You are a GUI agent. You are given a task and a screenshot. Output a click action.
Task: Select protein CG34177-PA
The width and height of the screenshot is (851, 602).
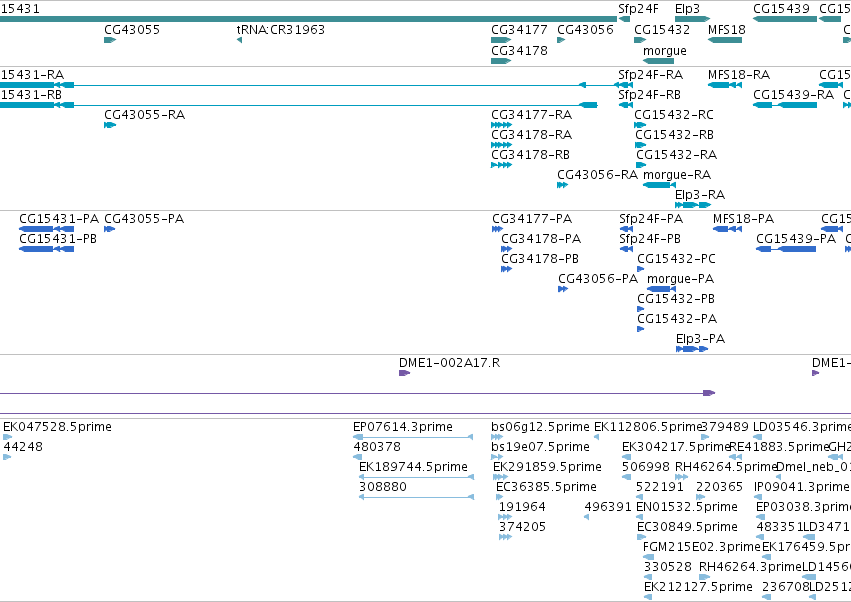[532, 219]
